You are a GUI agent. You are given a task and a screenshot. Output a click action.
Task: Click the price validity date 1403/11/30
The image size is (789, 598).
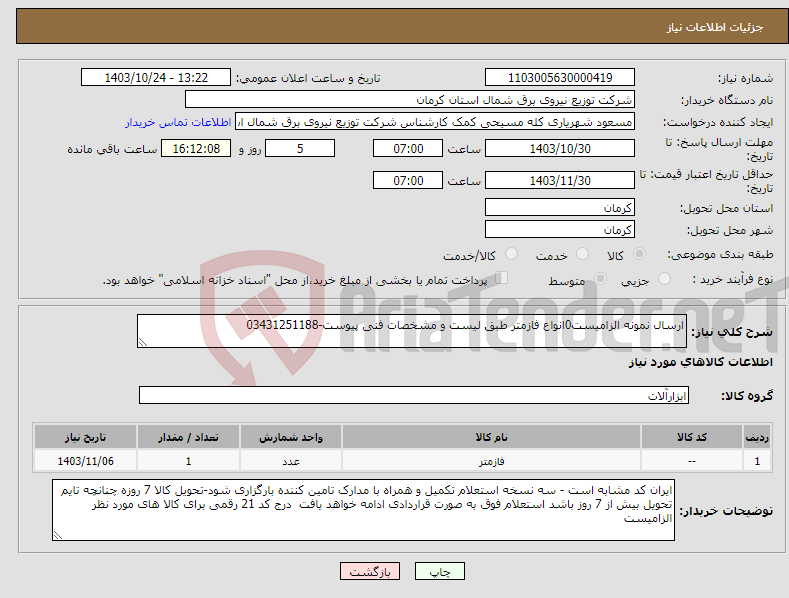(x=560, y=180)
